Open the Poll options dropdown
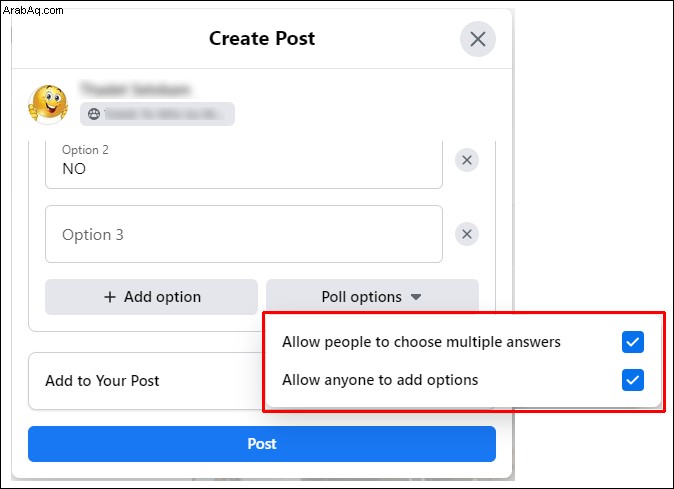This screenshot has height=489, width=674. 372,297
